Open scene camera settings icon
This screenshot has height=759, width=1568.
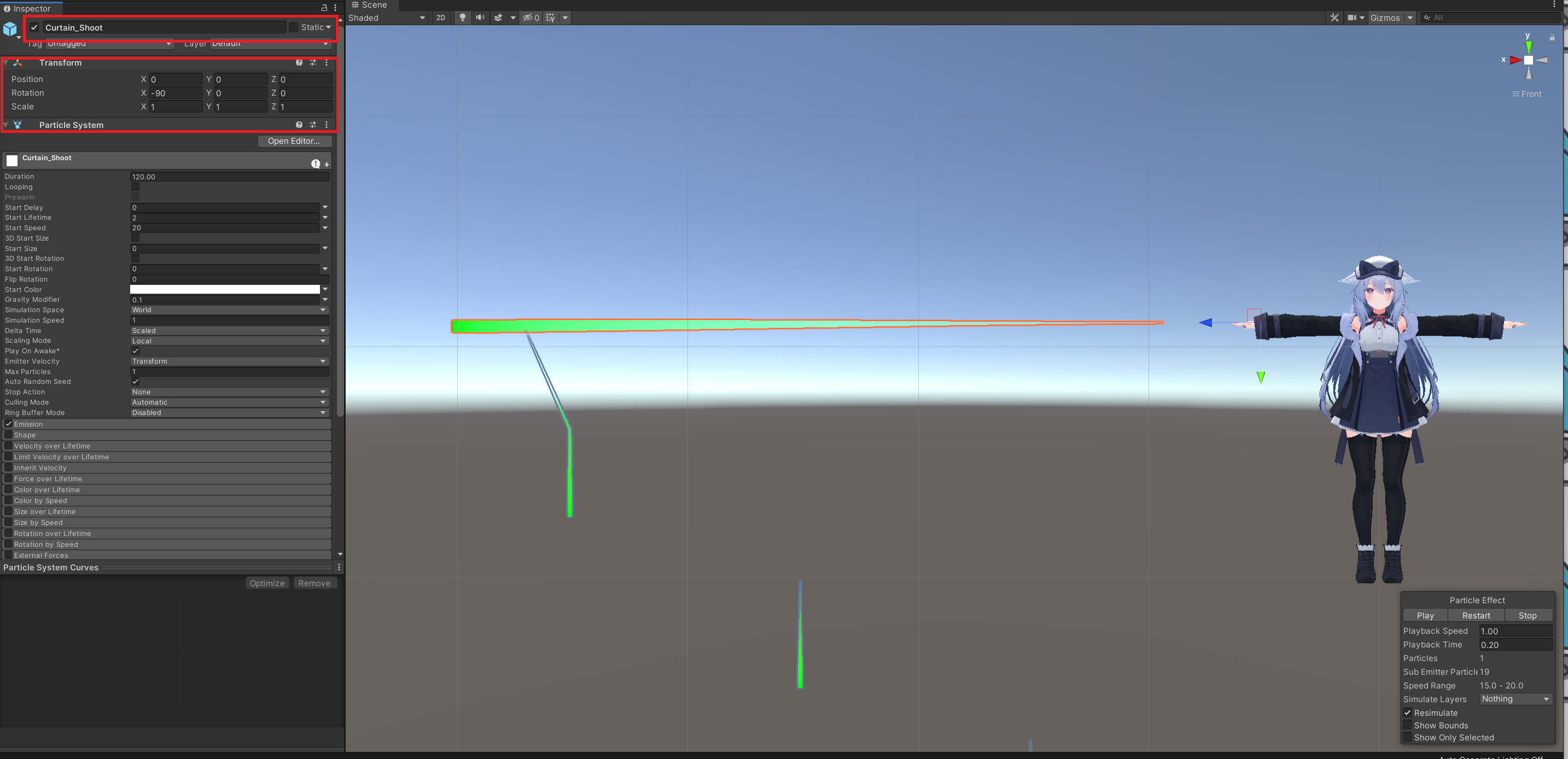pos(1352,17)
